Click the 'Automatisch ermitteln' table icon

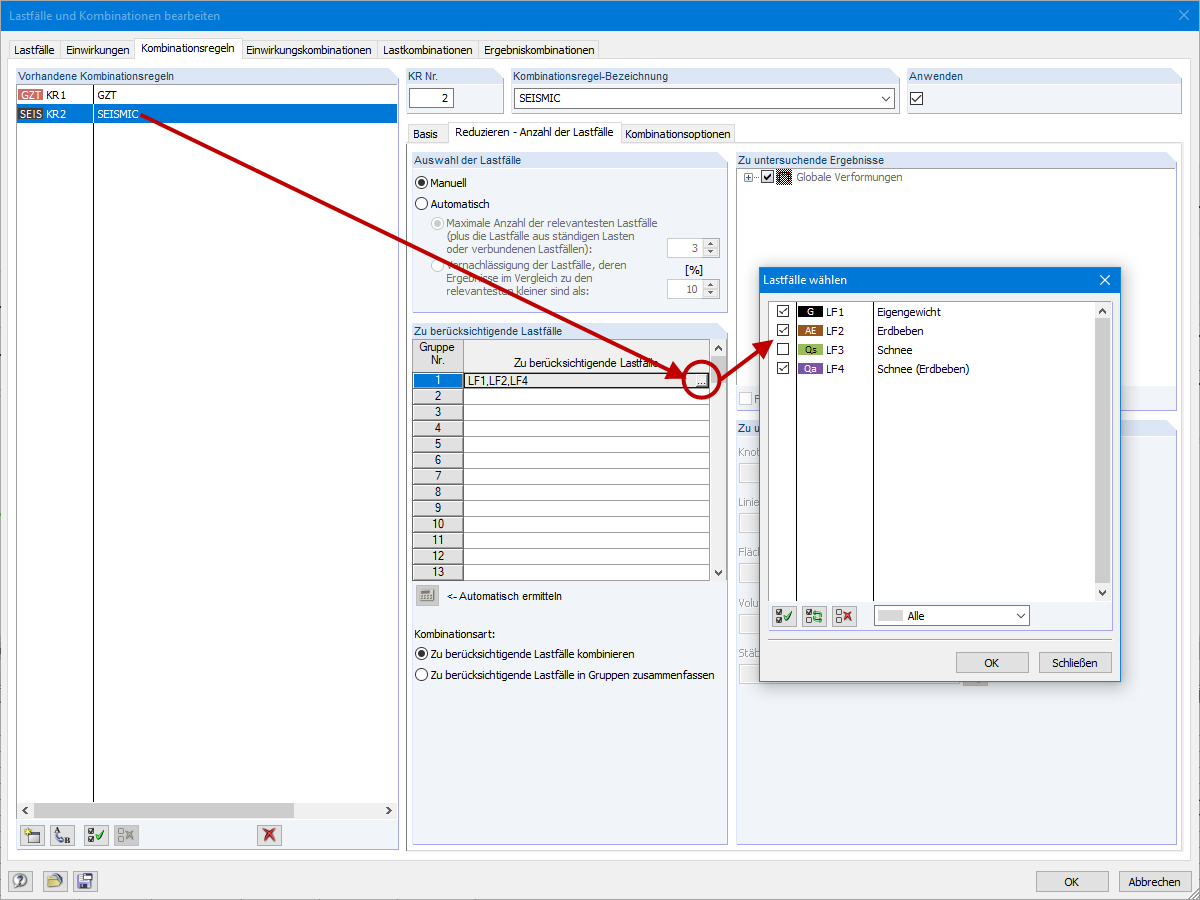pos(427,596)
